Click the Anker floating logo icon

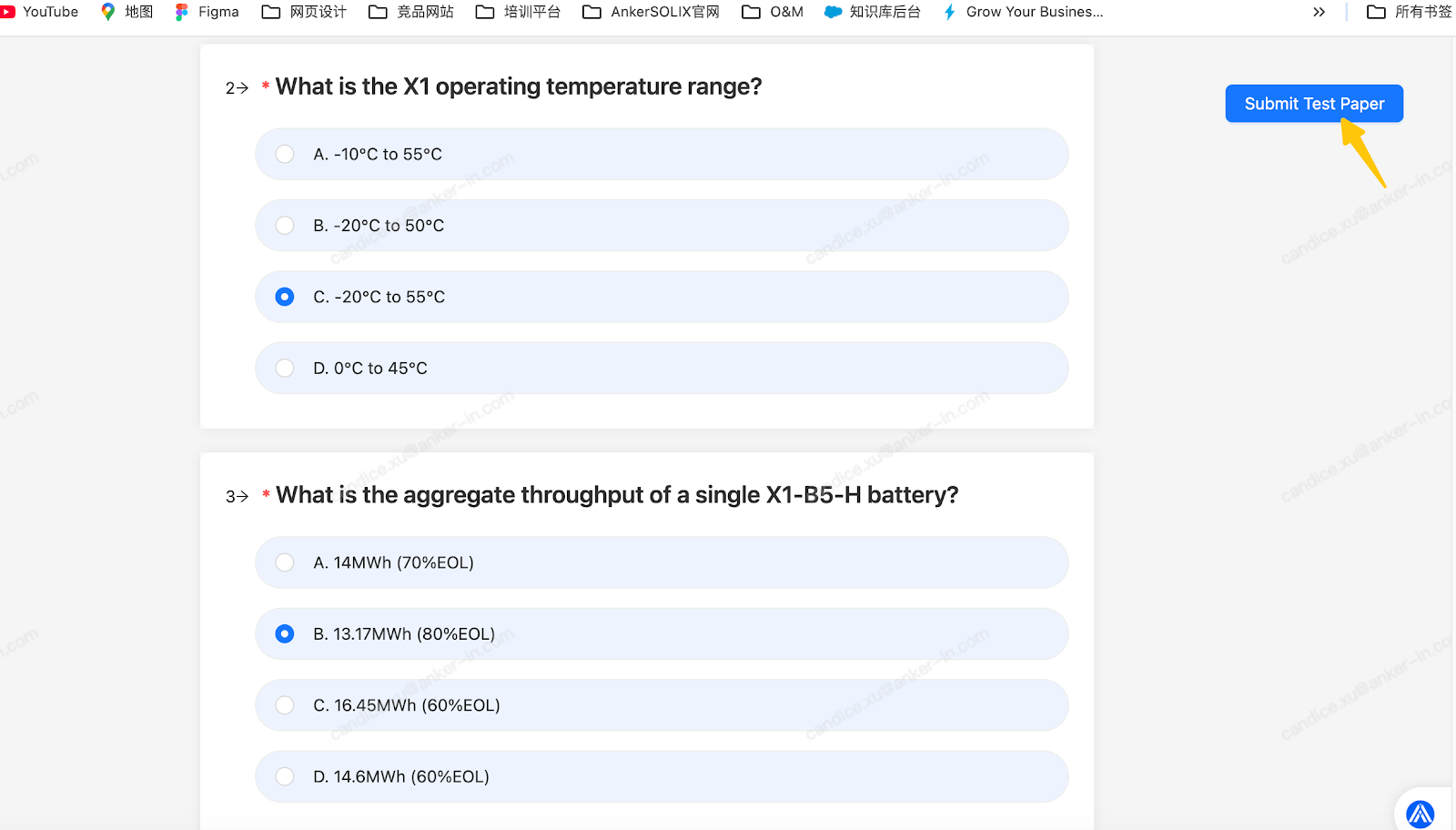1420,814
